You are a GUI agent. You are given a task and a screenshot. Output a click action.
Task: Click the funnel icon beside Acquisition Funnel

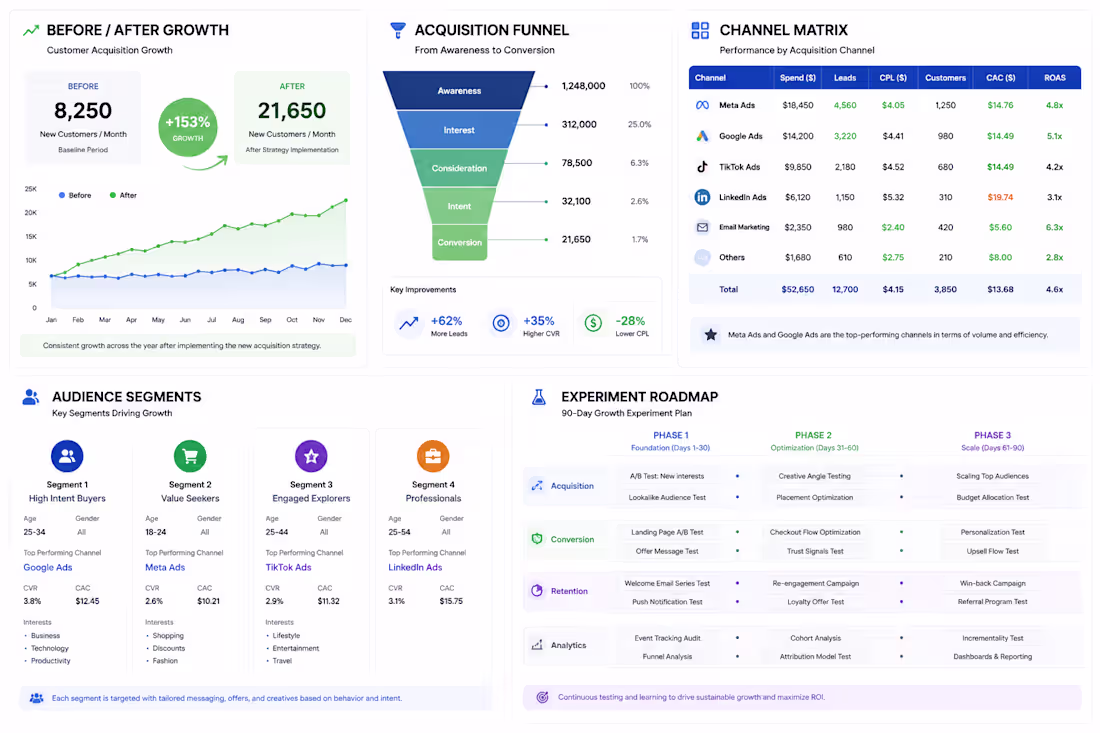pos(397,30)
